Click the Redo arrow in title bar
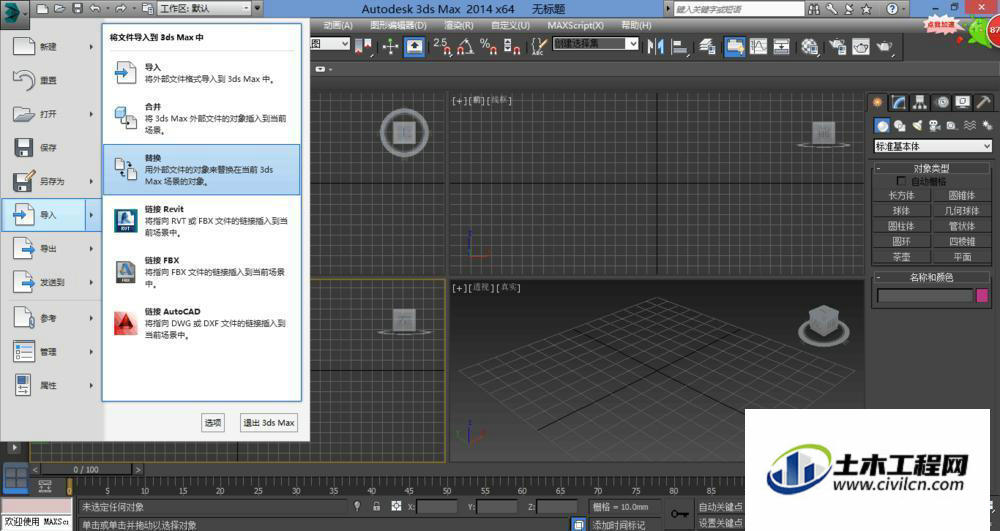The image size is (1000, 531). (121, 9)
